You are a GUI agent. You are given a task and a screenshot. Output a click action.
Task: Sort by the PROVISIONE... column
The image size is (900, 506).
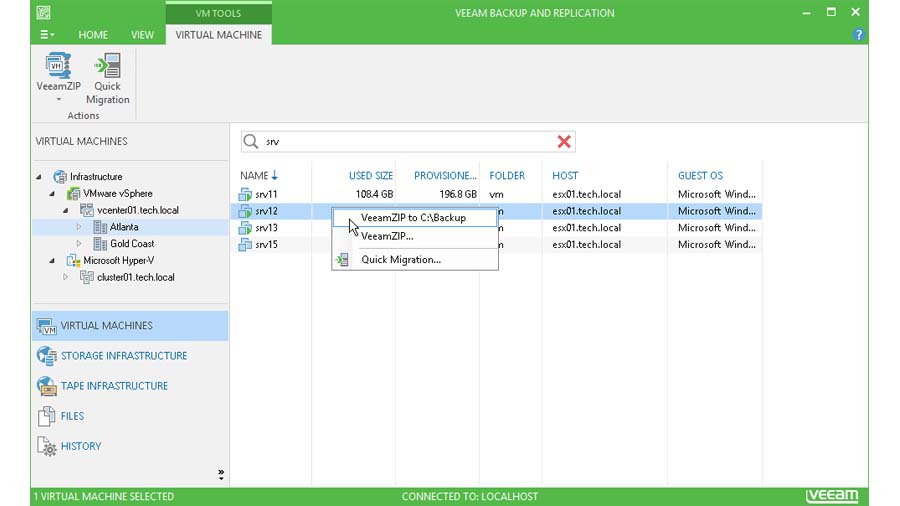click(445, 176)
